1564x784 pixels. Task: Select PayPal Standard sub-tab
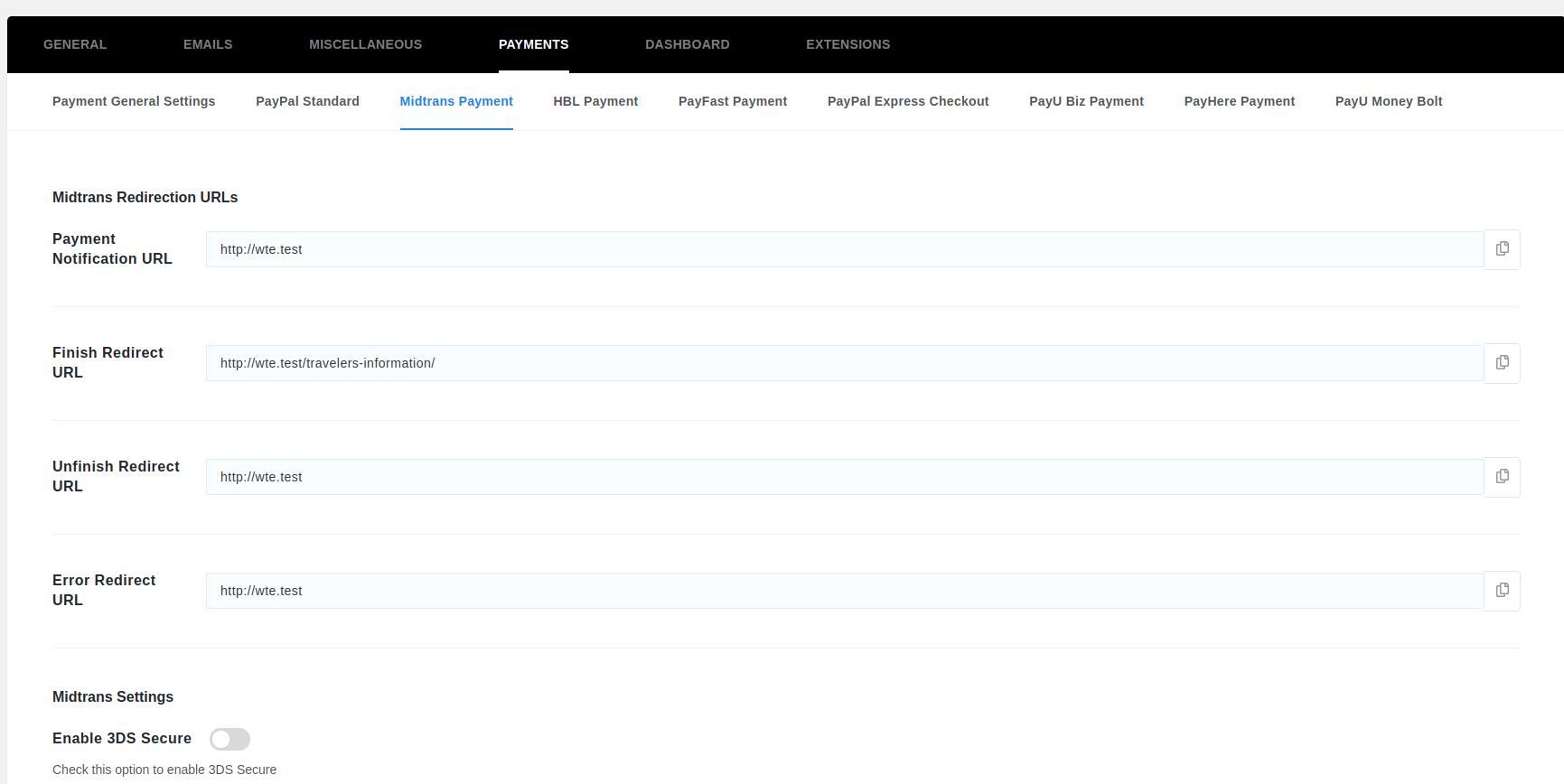point(307,101)
